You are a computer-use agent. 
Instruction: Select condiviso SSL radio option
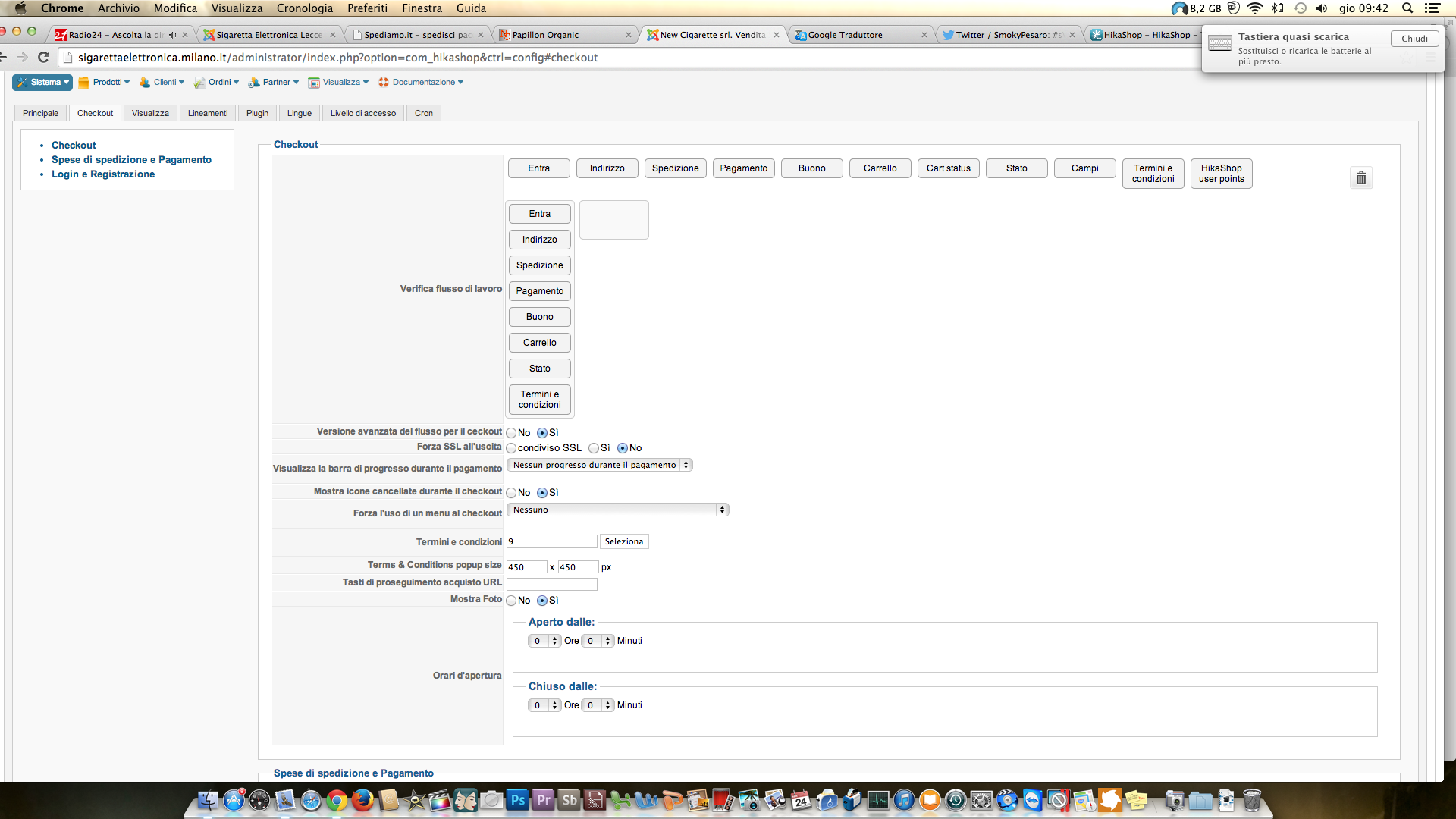point(512,448)
